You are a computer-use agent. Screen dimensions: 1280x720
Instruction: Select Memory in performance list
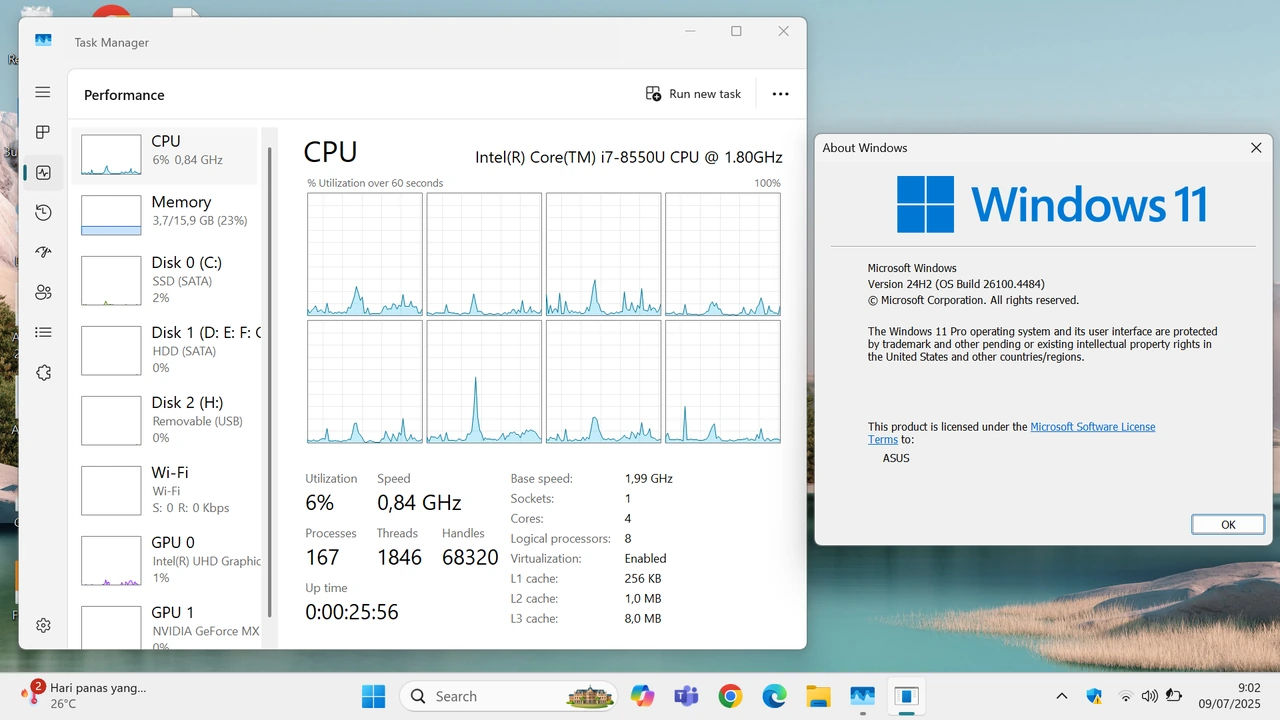165,215
